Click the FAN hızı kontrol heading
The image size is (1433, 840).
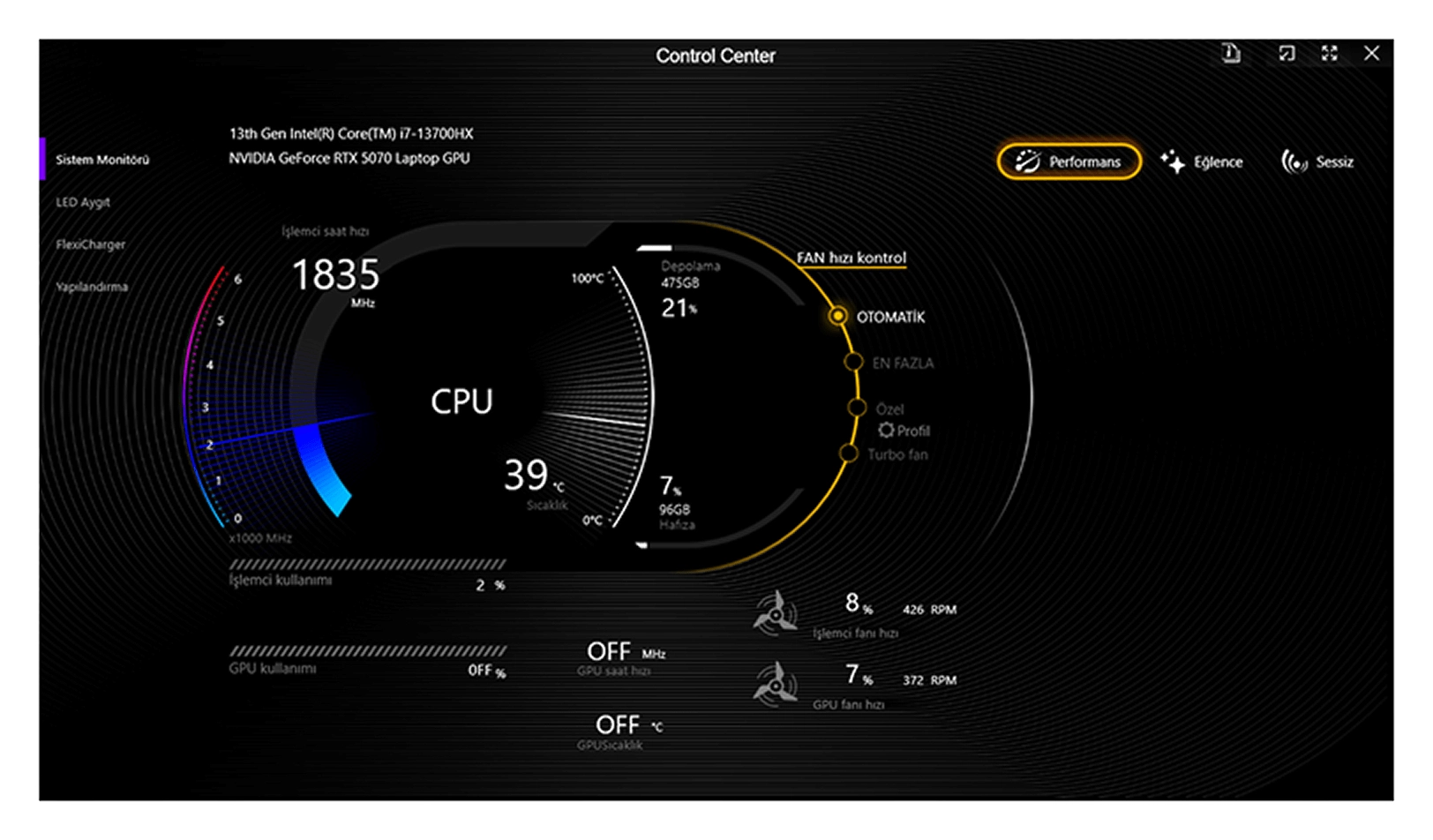[x=852, y=258]
